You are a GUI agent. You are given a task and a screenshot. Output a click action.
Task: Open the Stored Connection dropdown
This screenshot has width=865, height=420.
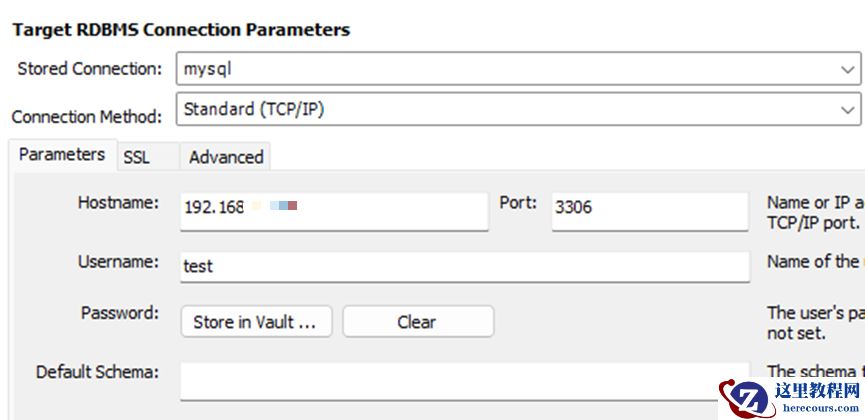click(x=518, y=69)
